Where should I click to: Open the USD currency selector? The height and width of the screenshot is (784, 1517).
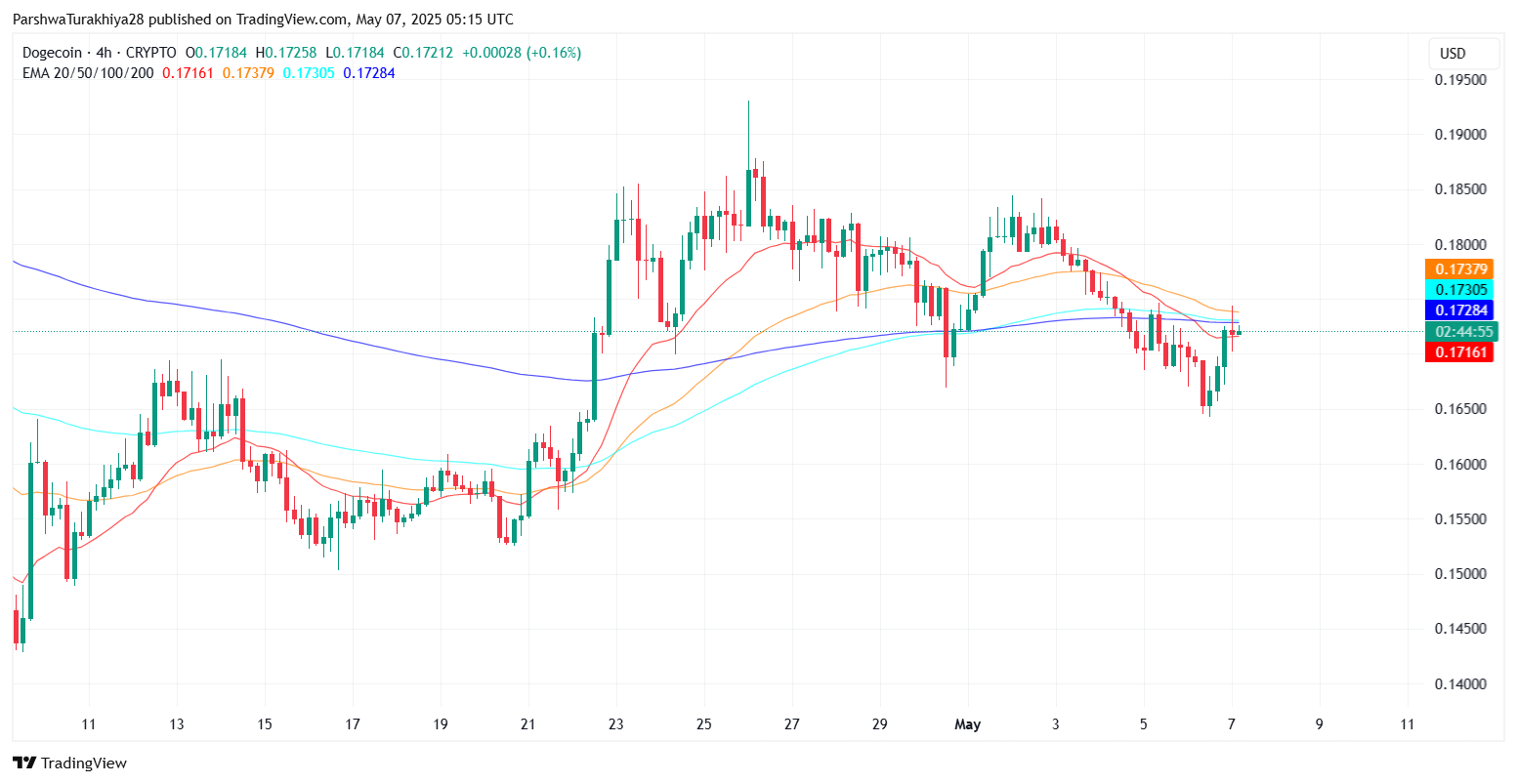[1453, 54]
